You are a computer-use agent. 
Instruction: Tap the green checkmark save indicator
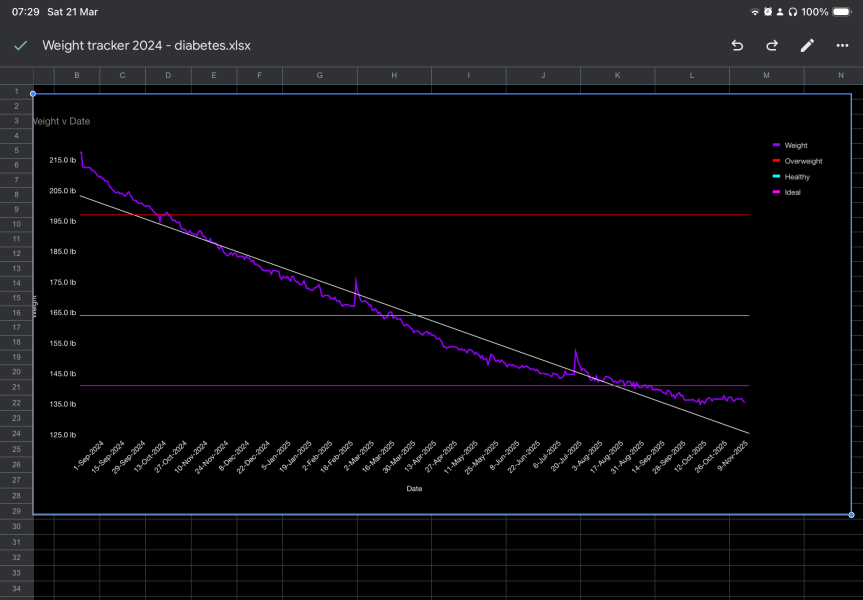coord(19,46)
